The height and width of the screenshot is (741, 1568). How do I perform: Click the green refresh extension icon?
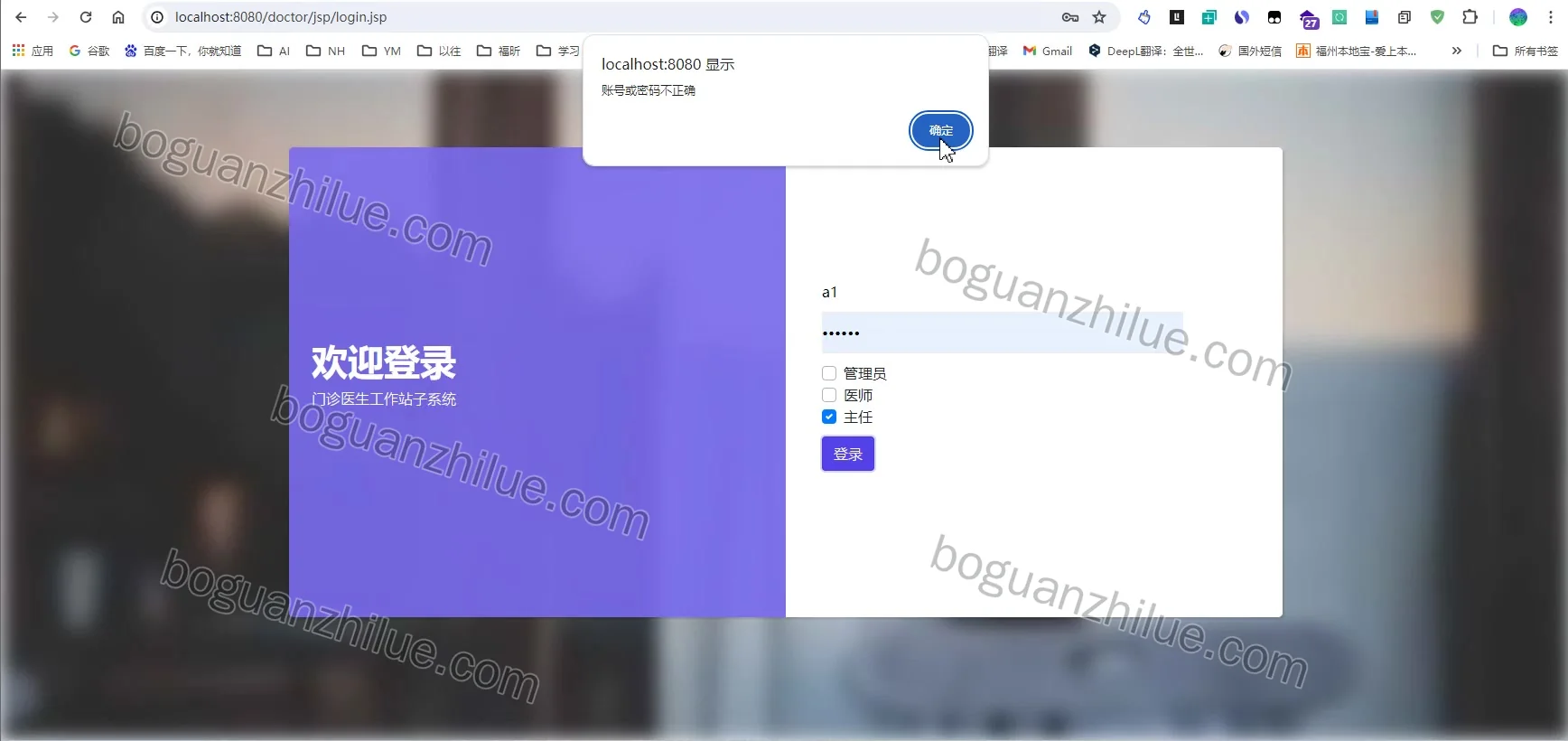[x=1339, y=17]
